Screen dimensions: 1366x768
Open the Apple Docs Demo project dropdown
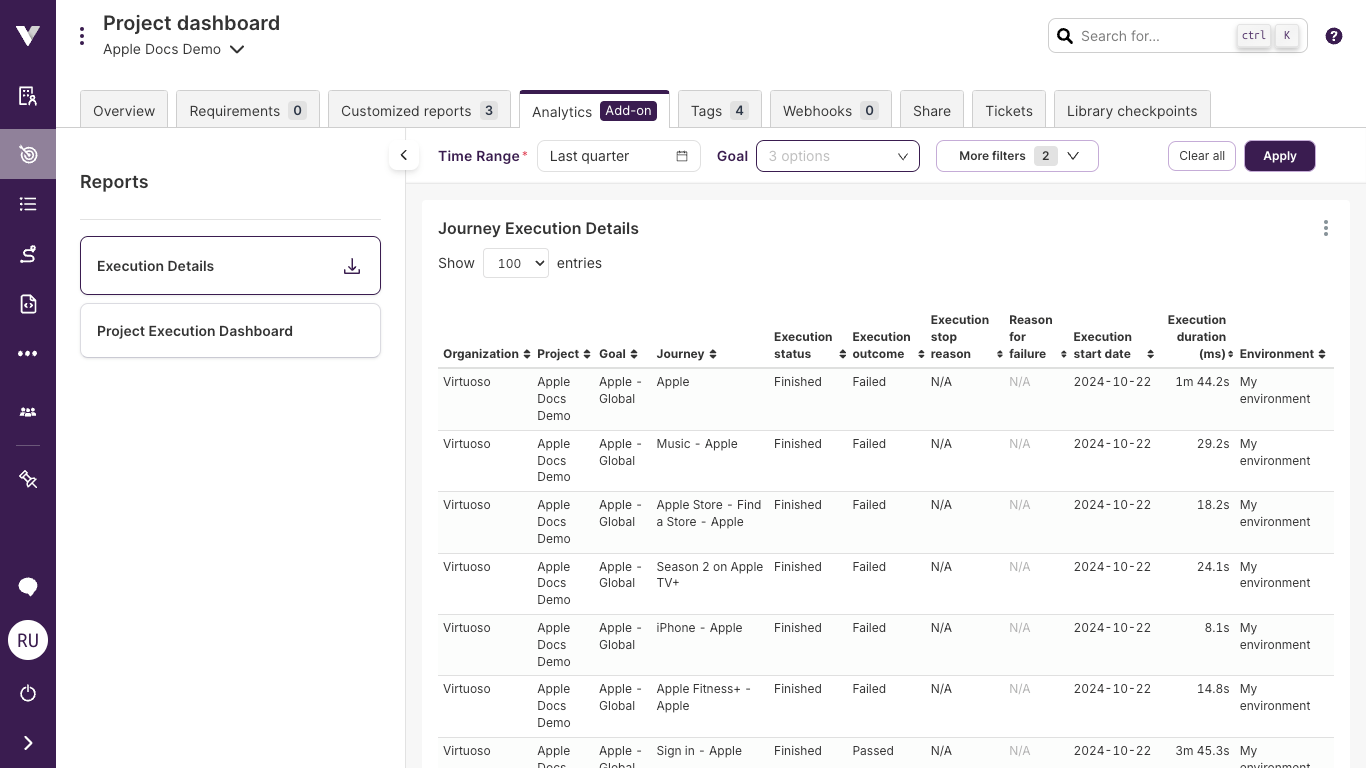pos(174,49)
